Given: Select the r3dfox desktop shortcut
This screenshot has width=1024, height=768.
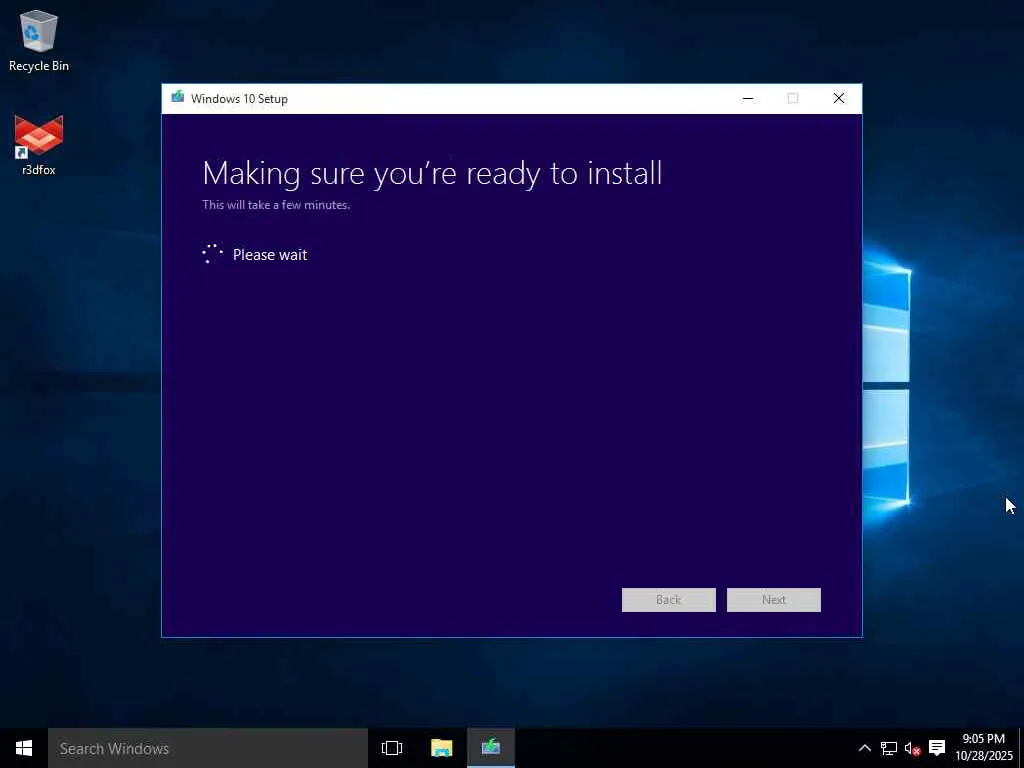Looking at the screenshot, I should [39, 145].
